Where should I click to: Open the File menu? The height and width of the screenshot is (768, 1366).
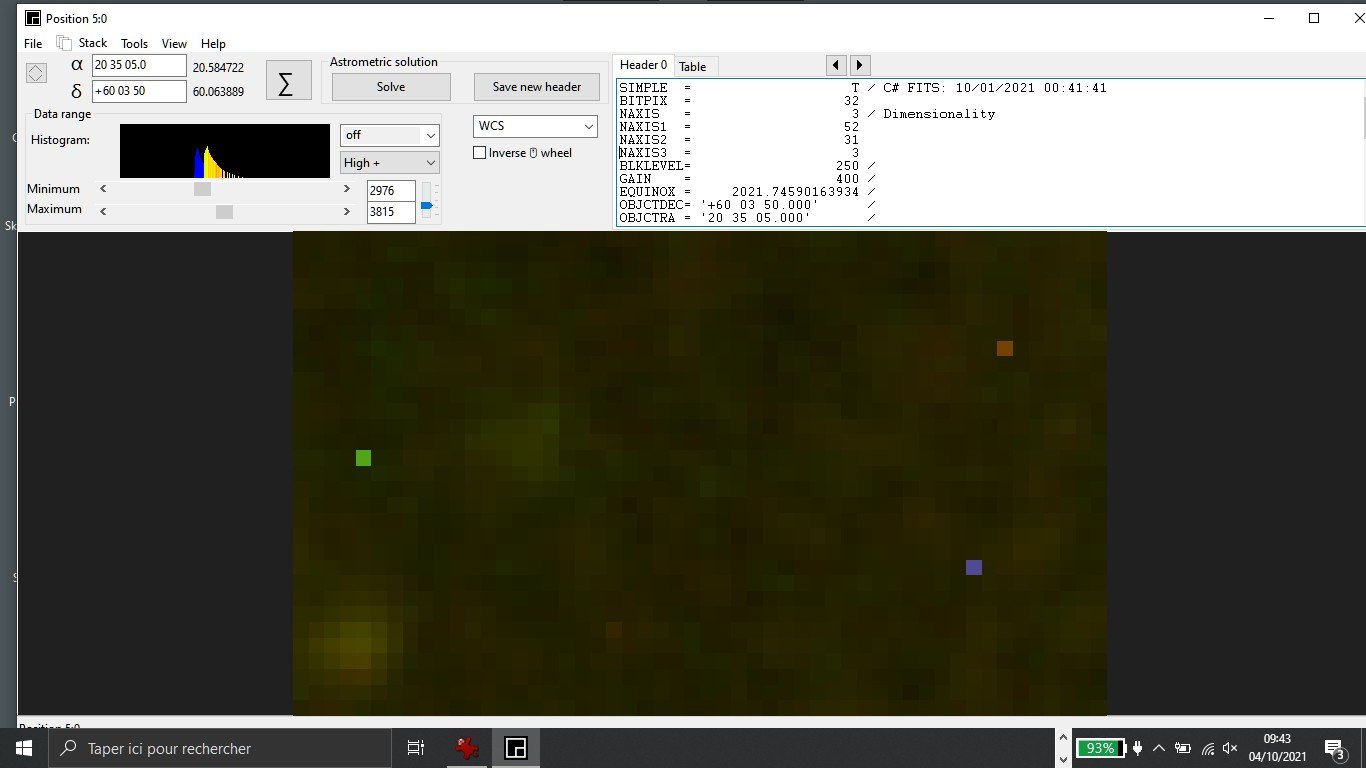pyautogui.click(x=33, y=44)
